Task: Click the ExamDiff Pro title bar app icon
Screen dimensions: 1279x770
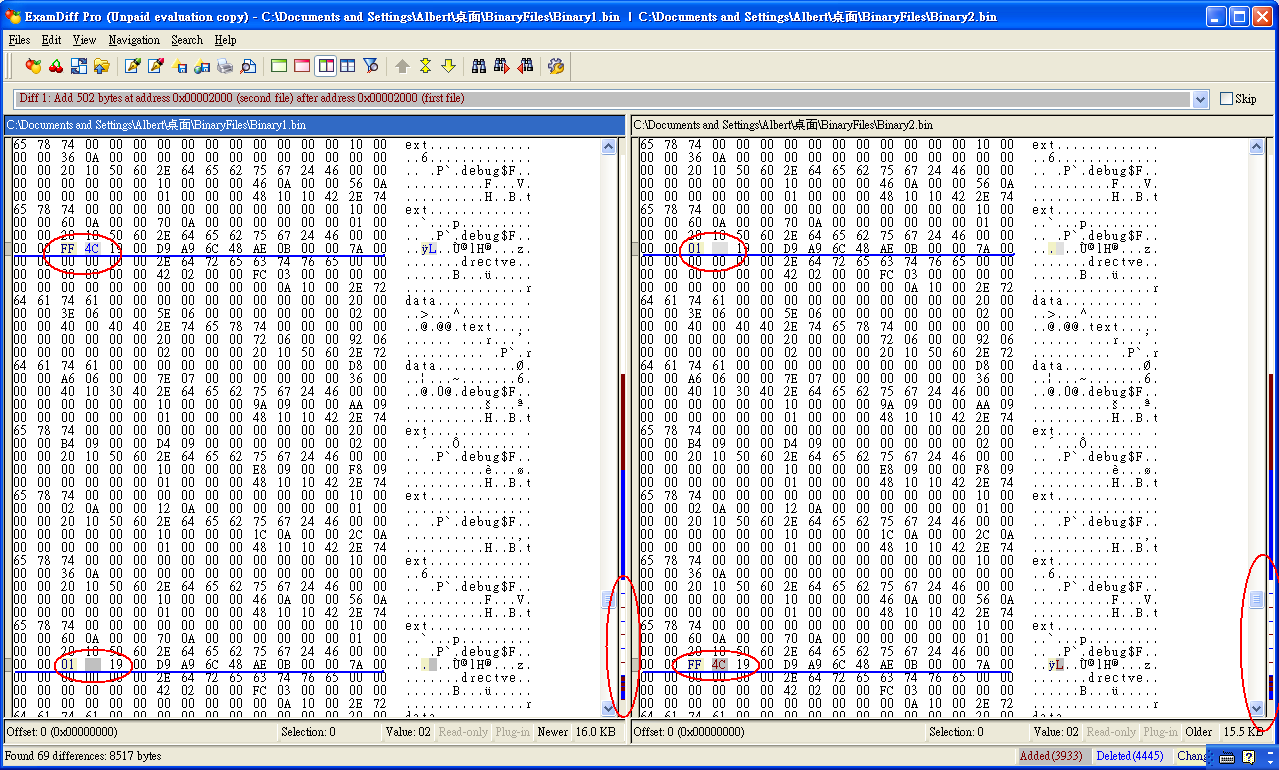Action: coord(14,17)
